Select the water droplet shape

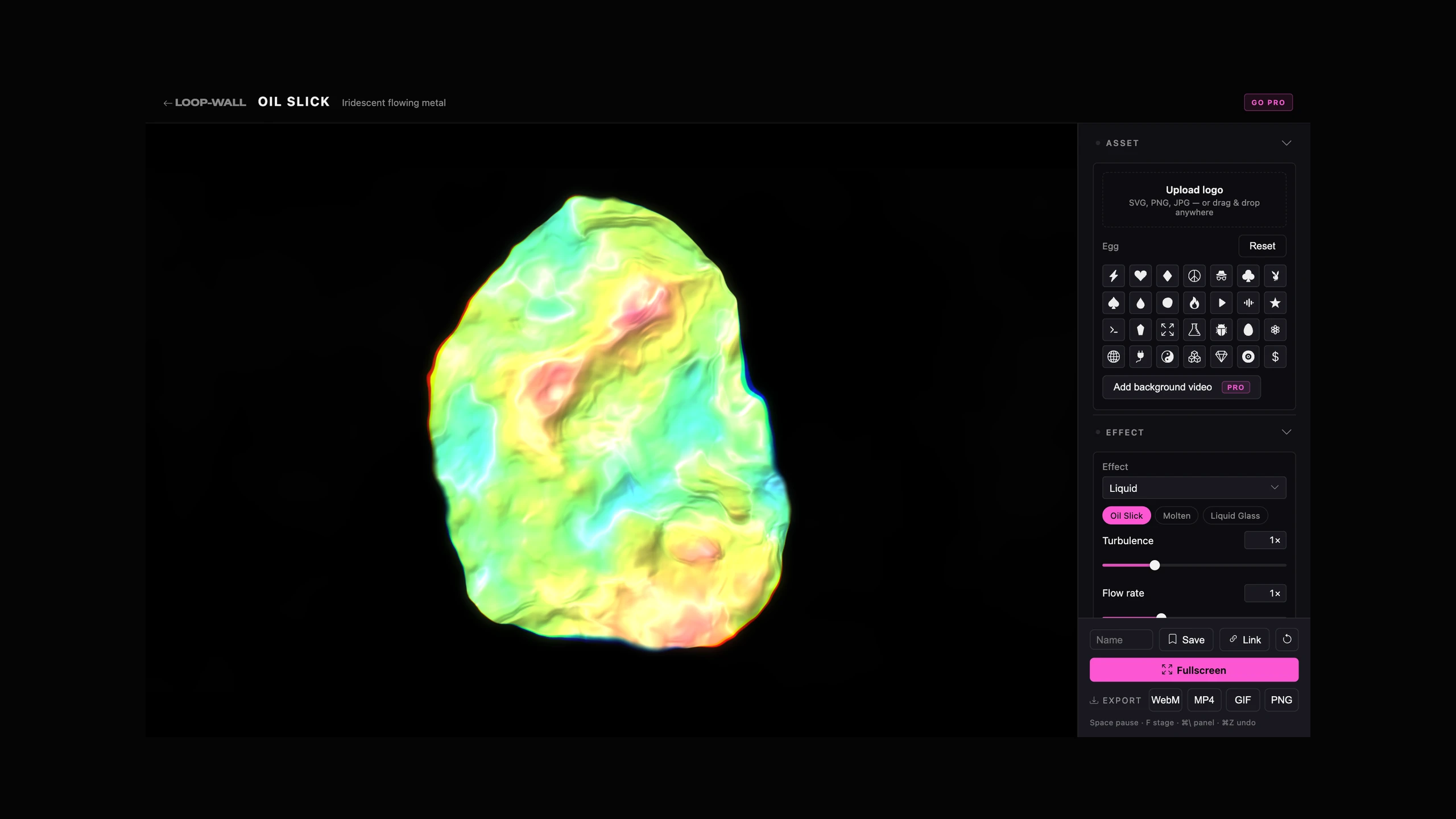pyautogui.click(x=1140, y=303)
